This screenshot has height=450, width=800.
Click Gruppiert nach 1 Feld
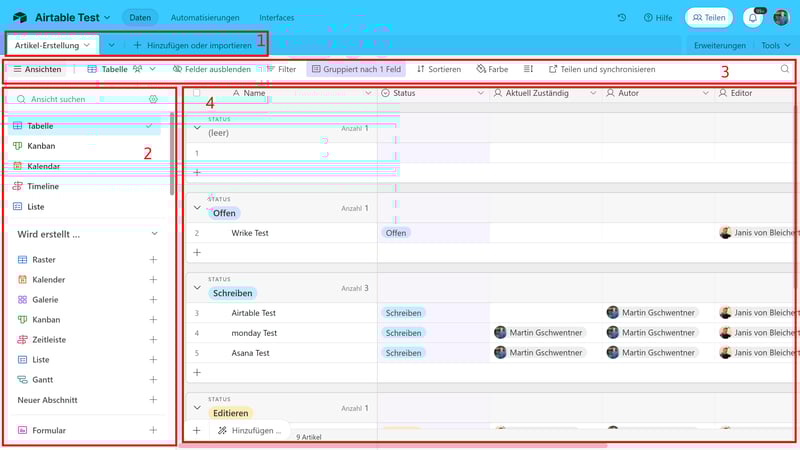(x=356, y=69)
